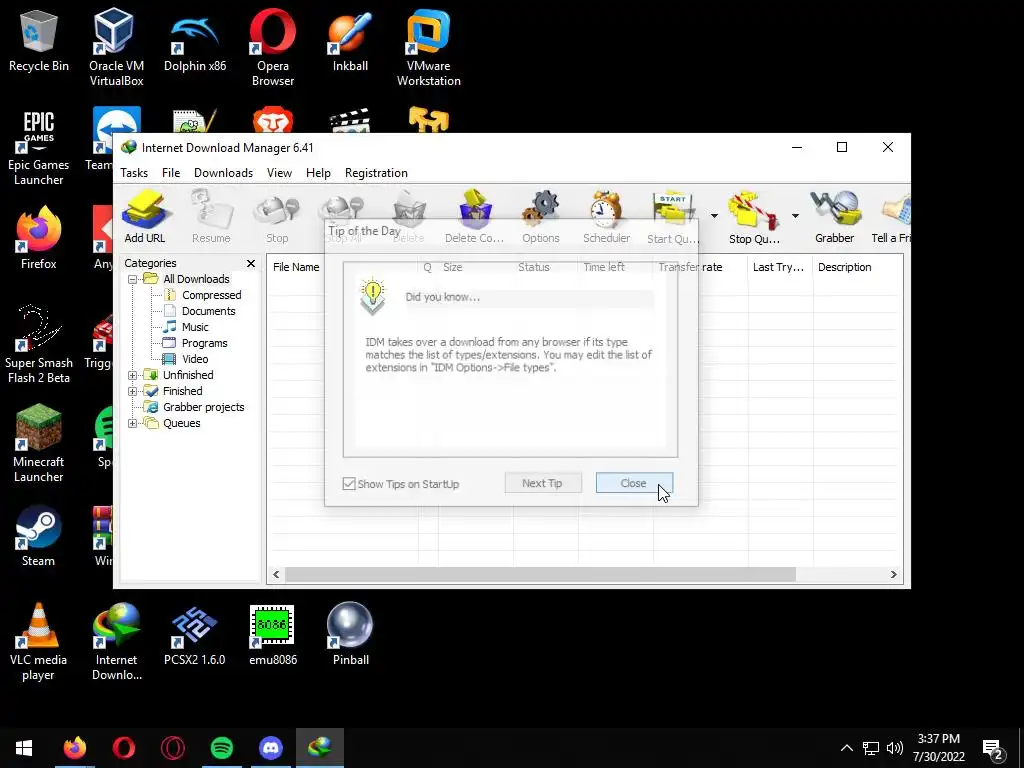Screen dimensions: 1024x768
Task: Select Music category in tree
Action: [195, 327]
